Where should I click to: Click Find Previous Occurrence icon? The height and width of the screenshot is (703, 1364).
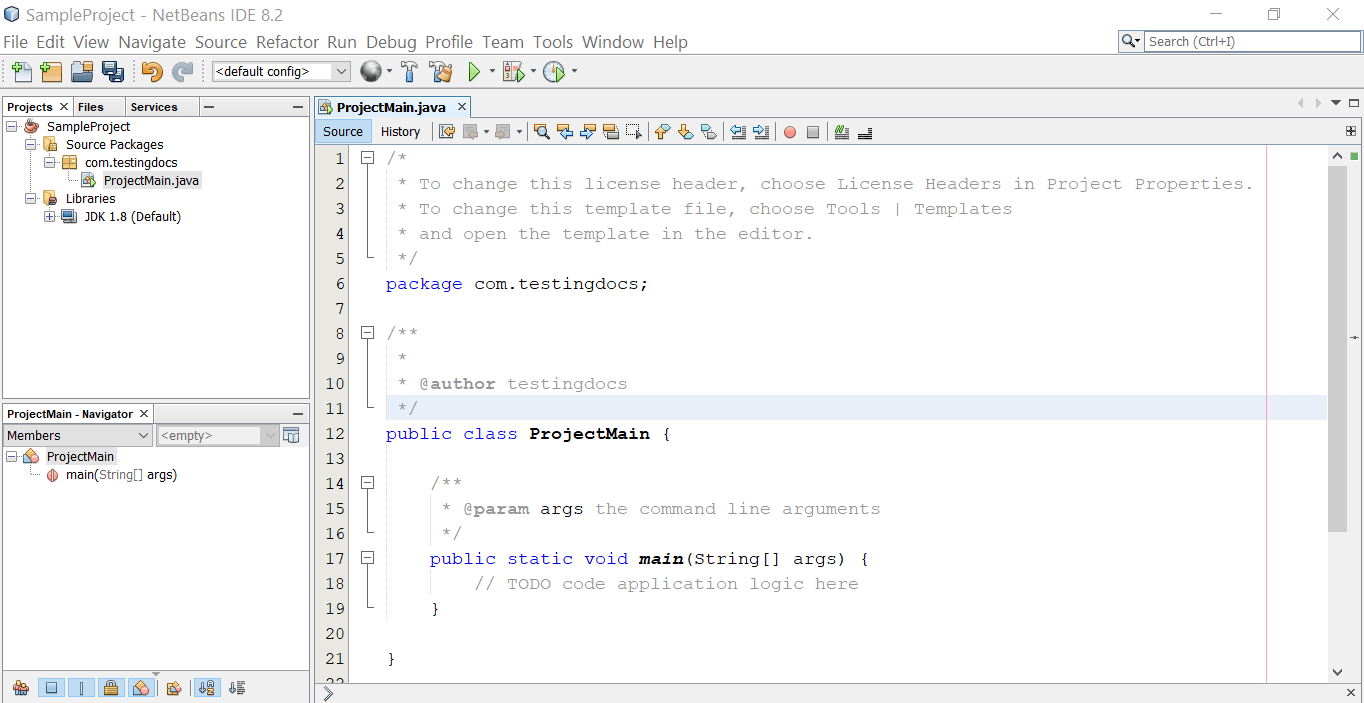pyautogui.click(x=564, y=132)
